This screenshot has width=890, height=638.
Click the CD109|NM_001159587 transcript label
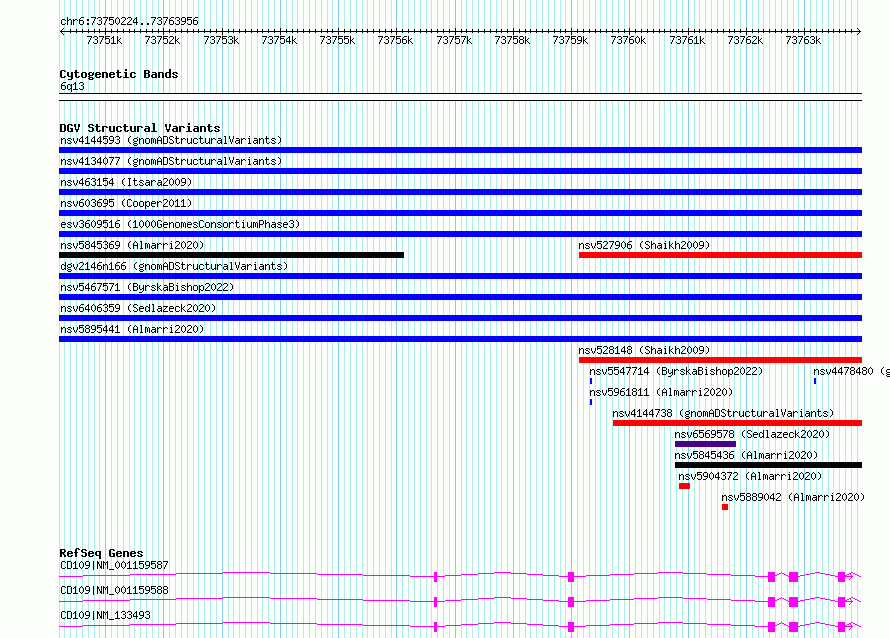pos(114,565)
